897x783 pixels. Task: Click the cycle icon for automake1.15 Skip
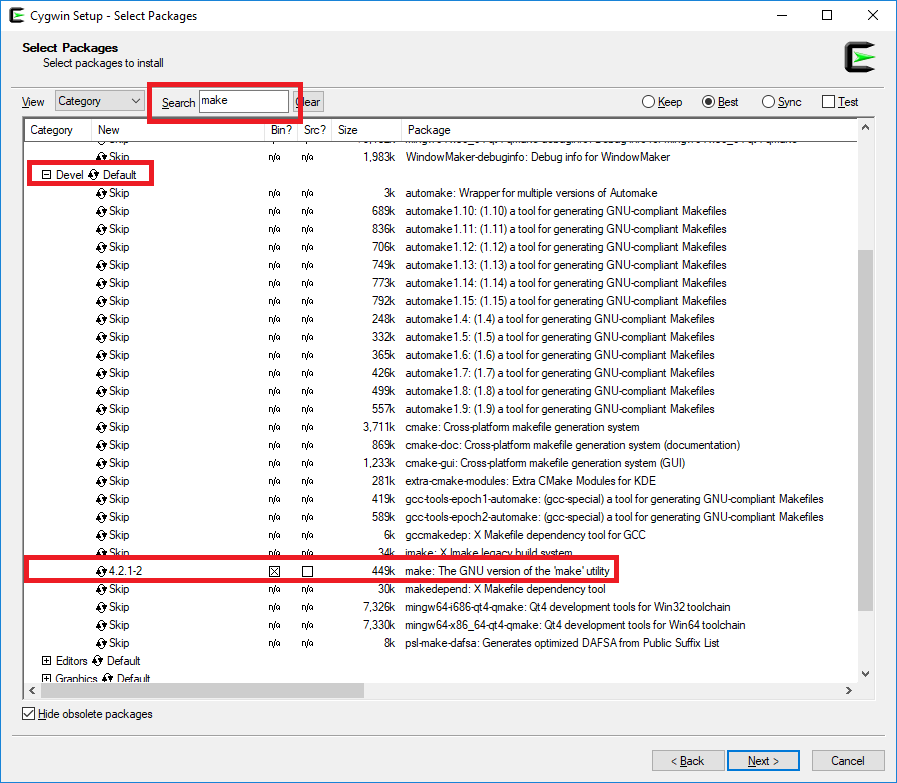tap(101, 301)
